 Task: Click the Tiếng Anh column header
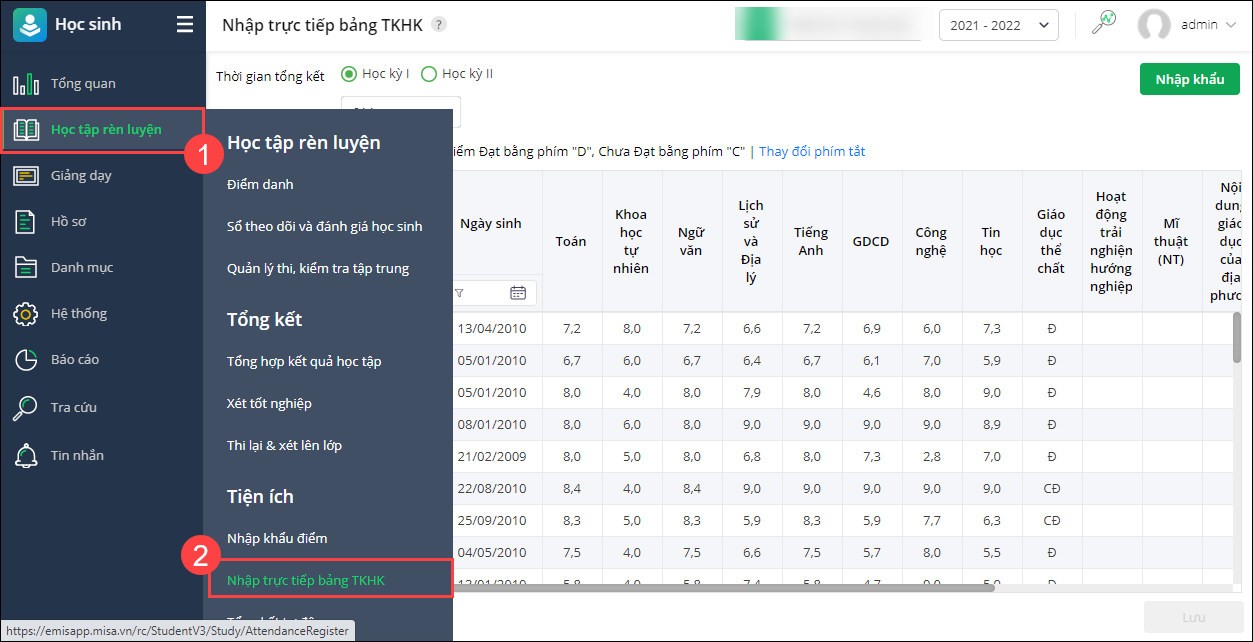(811, 241)
